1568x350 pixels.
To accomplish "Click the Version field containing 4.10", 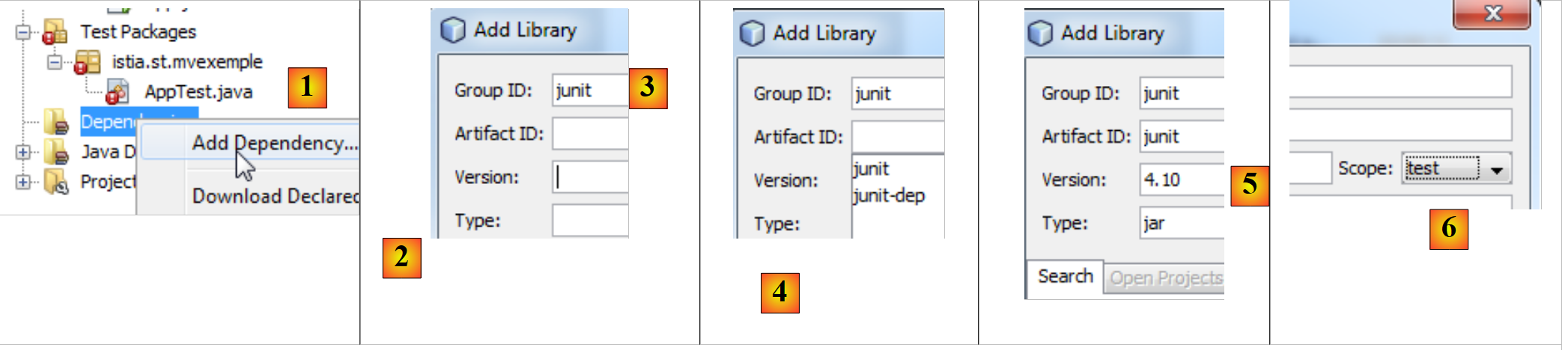I will coord(1182,180).
